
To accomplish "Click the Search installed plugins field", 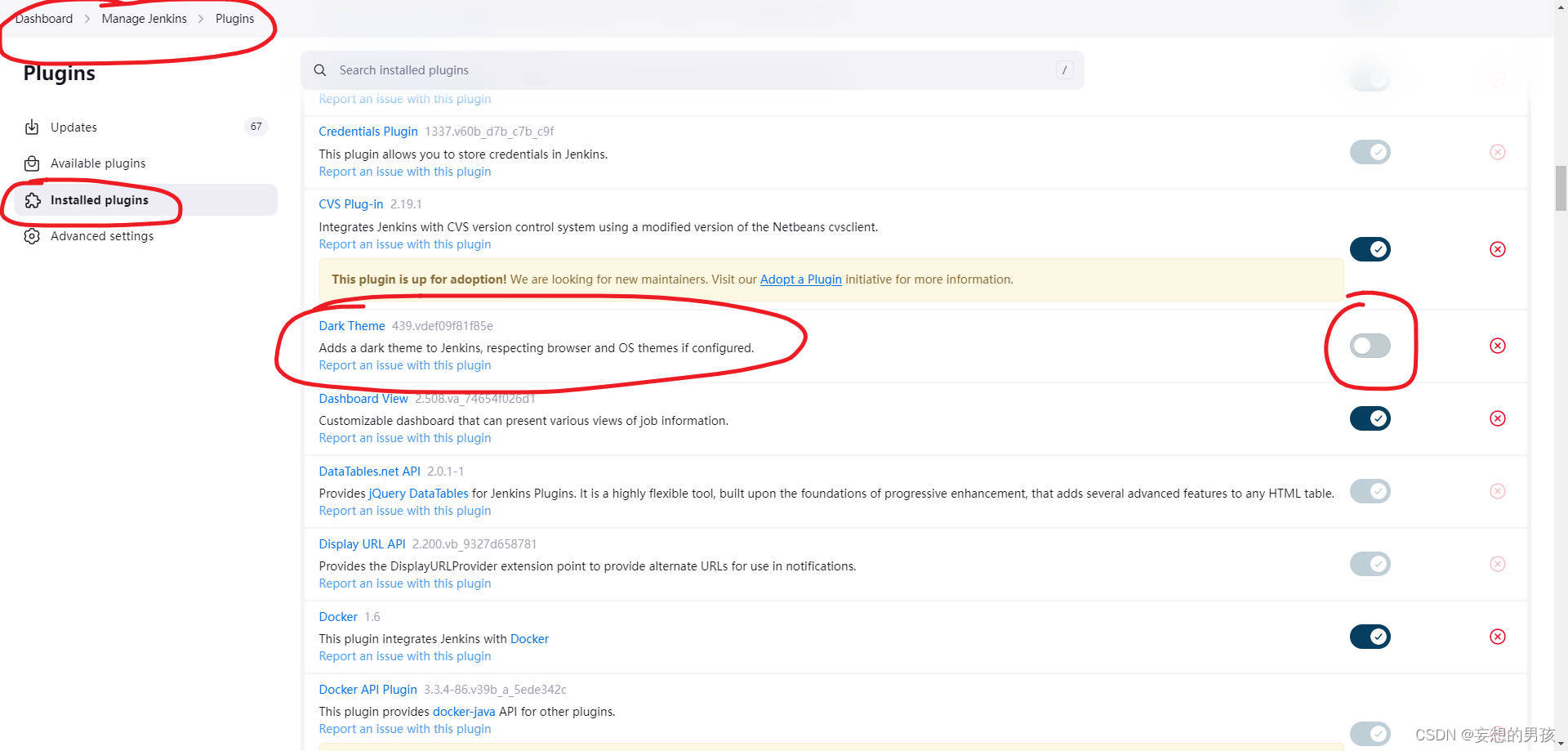I will (x=693, y=70).
